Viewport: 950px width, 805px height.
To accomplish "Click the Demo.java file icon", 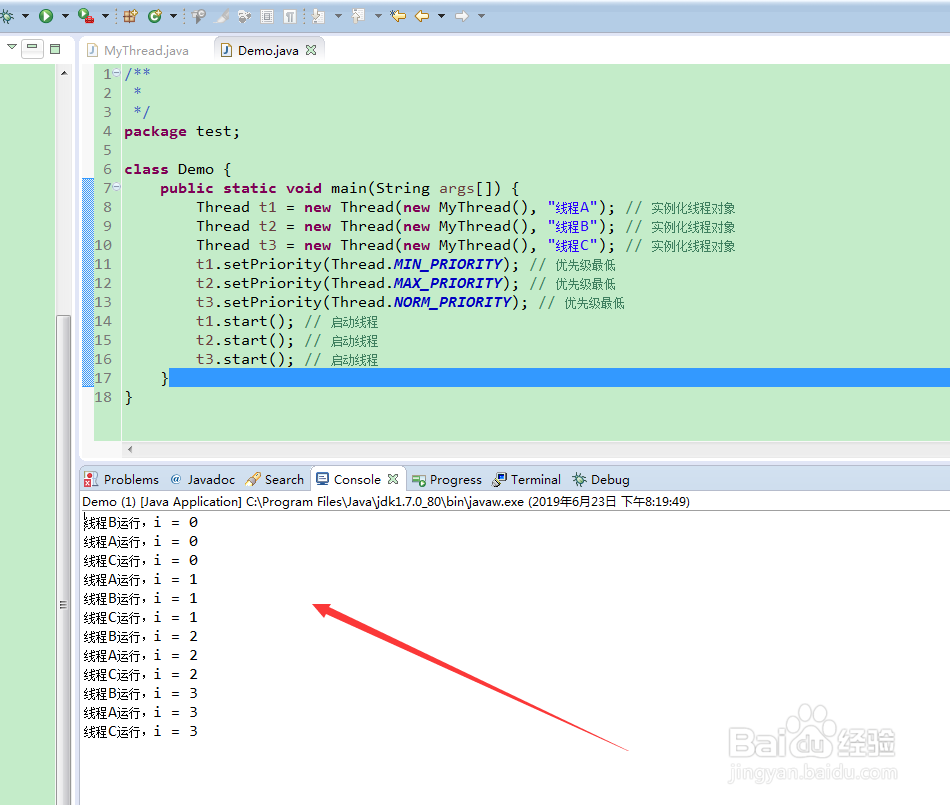I will [226, 50].
